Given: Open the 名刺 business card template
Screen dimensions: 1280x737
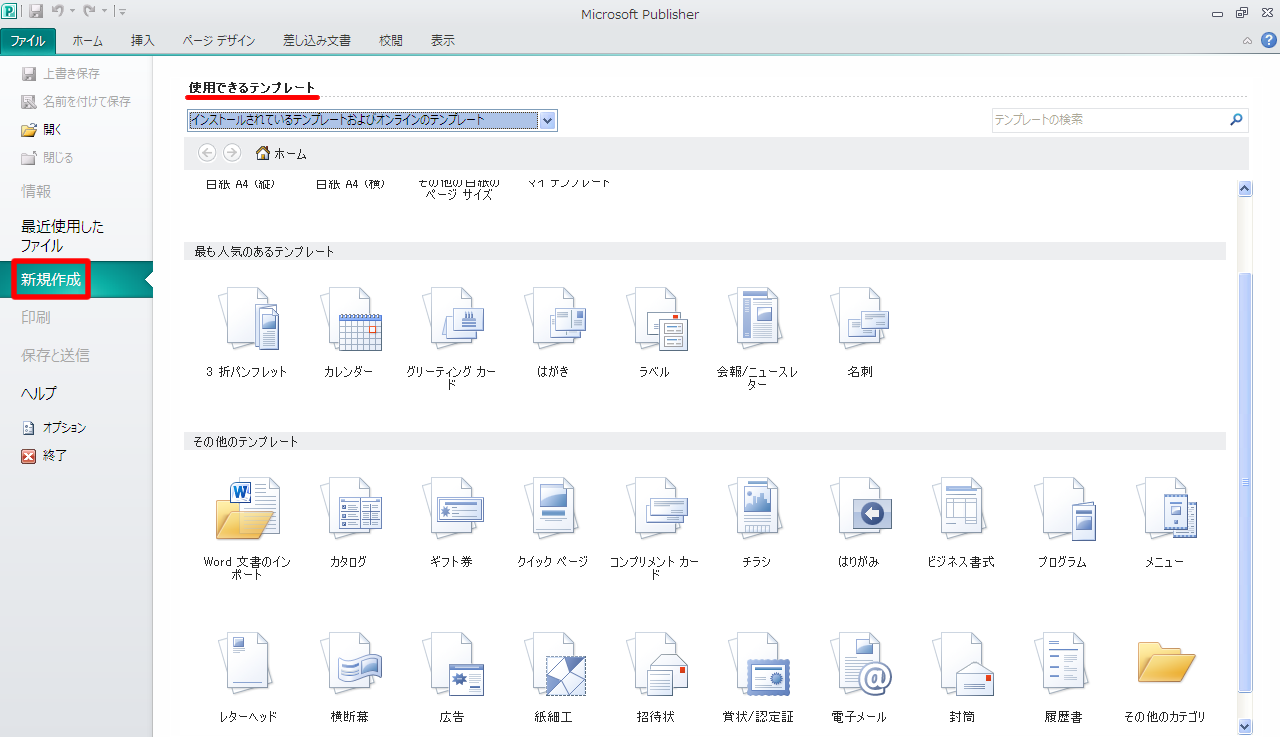Looking at the screenshot, I should 859,320.
